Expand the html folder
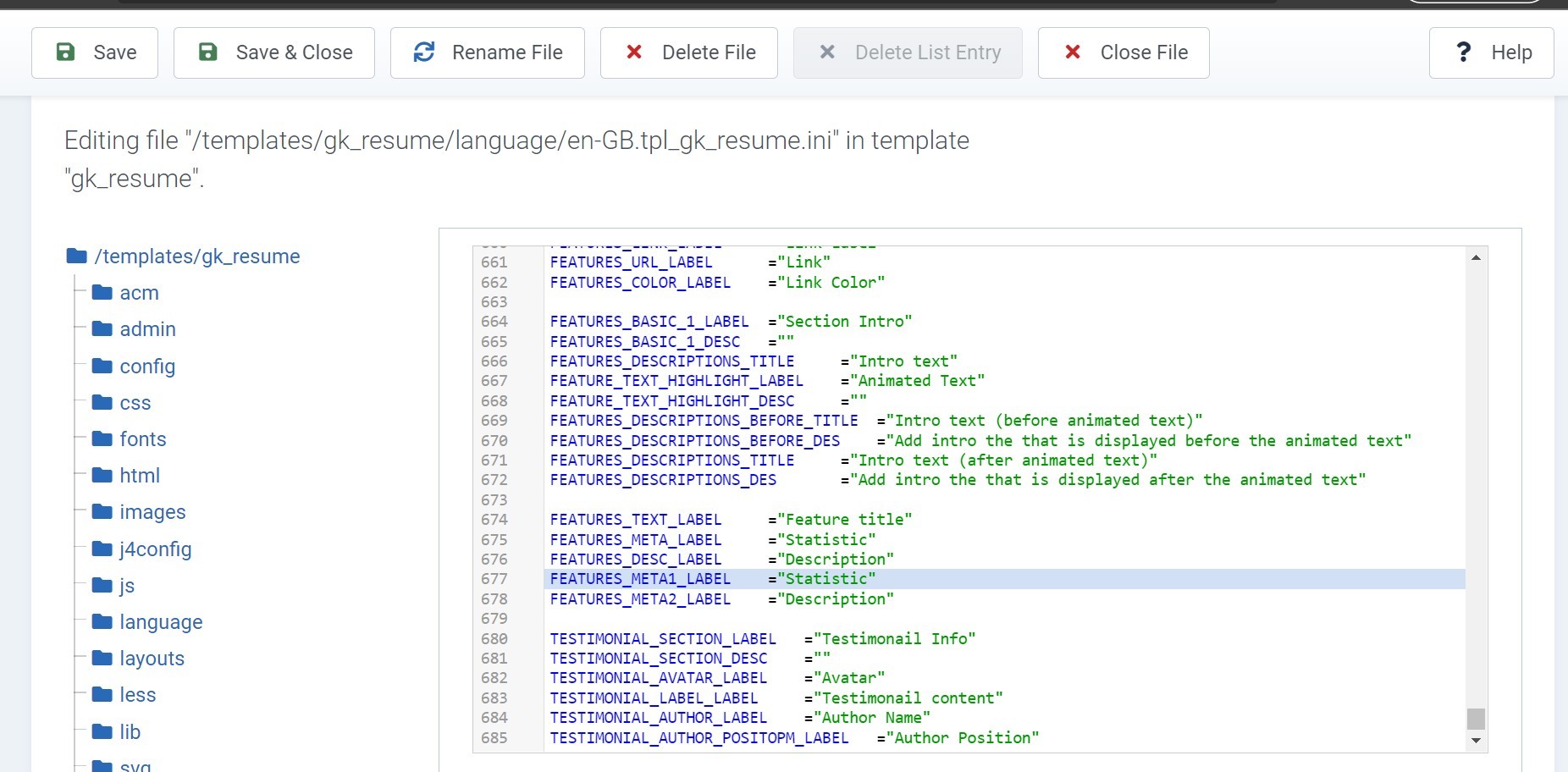Viewport: 1568px width, 772px height. pyautogui.click(x=139, y=476)
